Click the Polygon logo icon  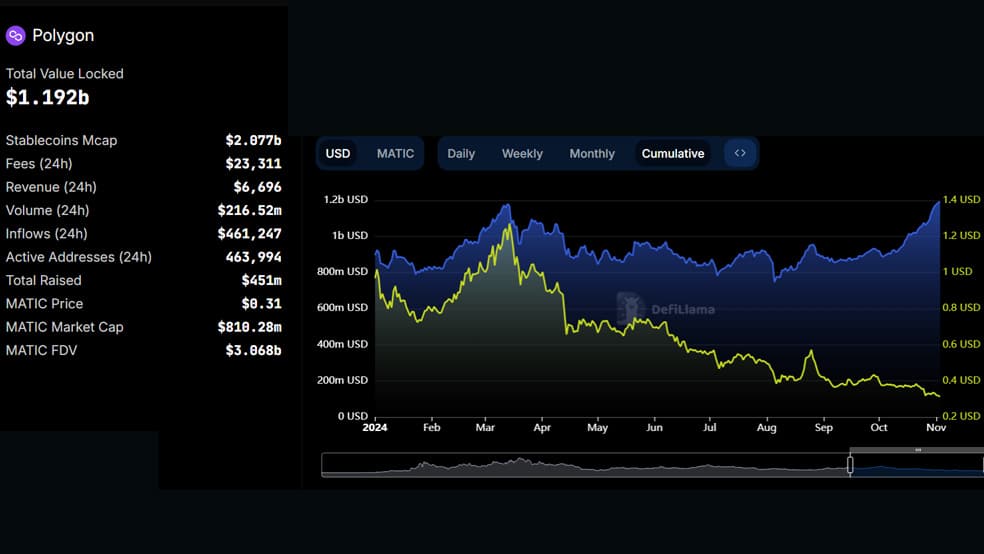(x=16, y=36)
